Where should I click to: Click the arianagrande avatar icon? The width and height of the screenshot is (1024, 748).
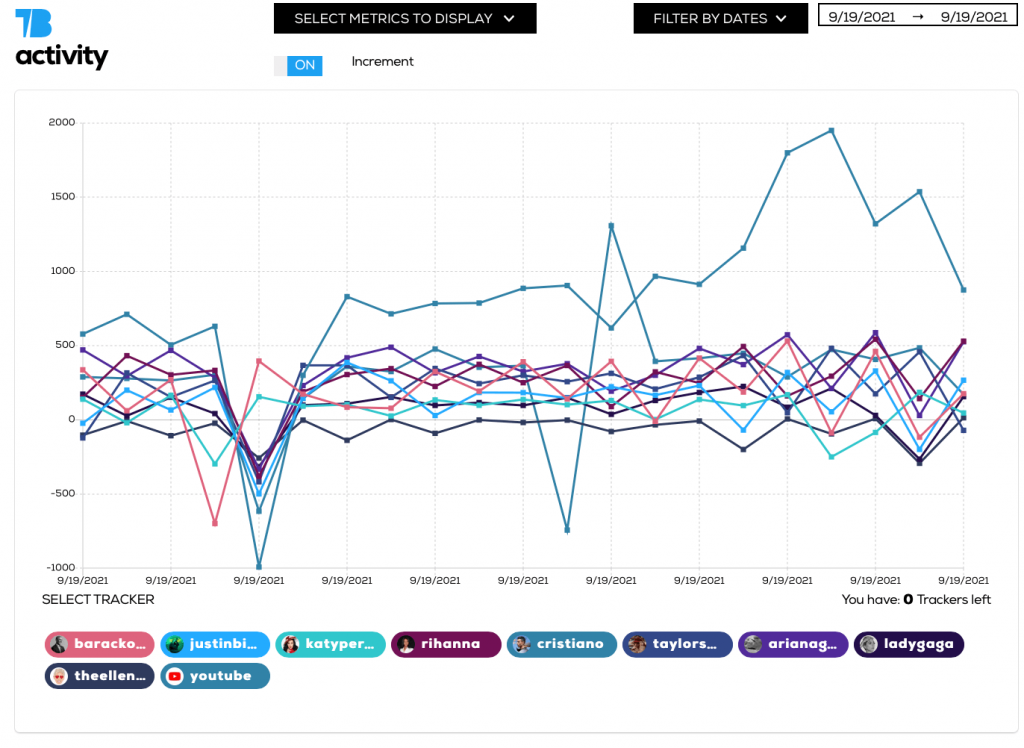[752, 644]
